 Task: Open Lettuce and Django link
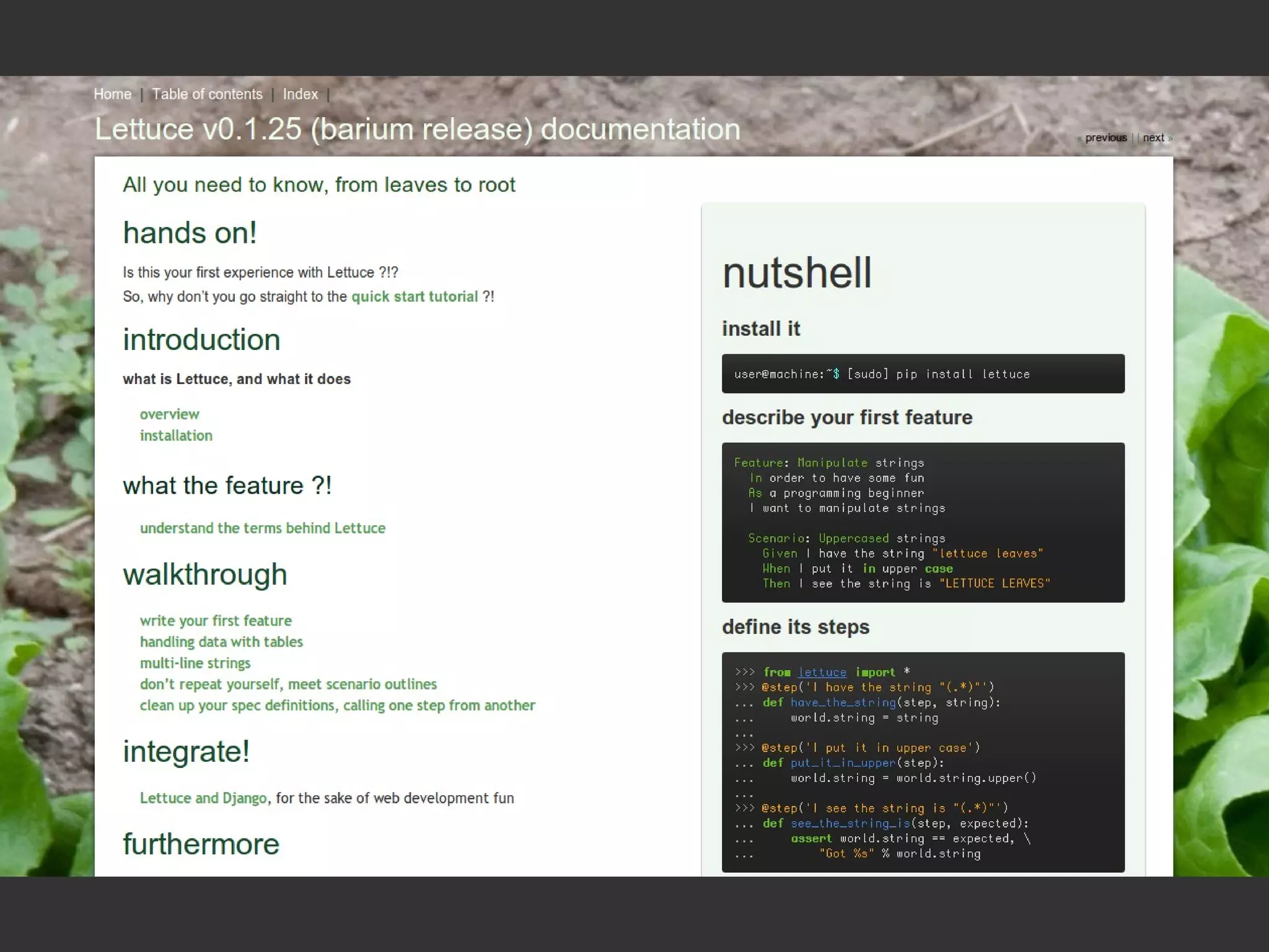coord(203,798)
